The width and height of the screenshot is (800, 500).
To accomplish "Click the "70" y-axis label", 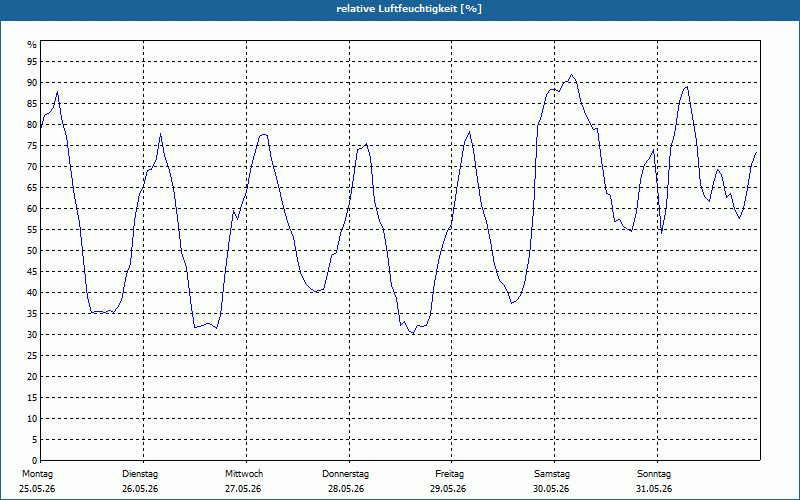I will coord(32,167).
